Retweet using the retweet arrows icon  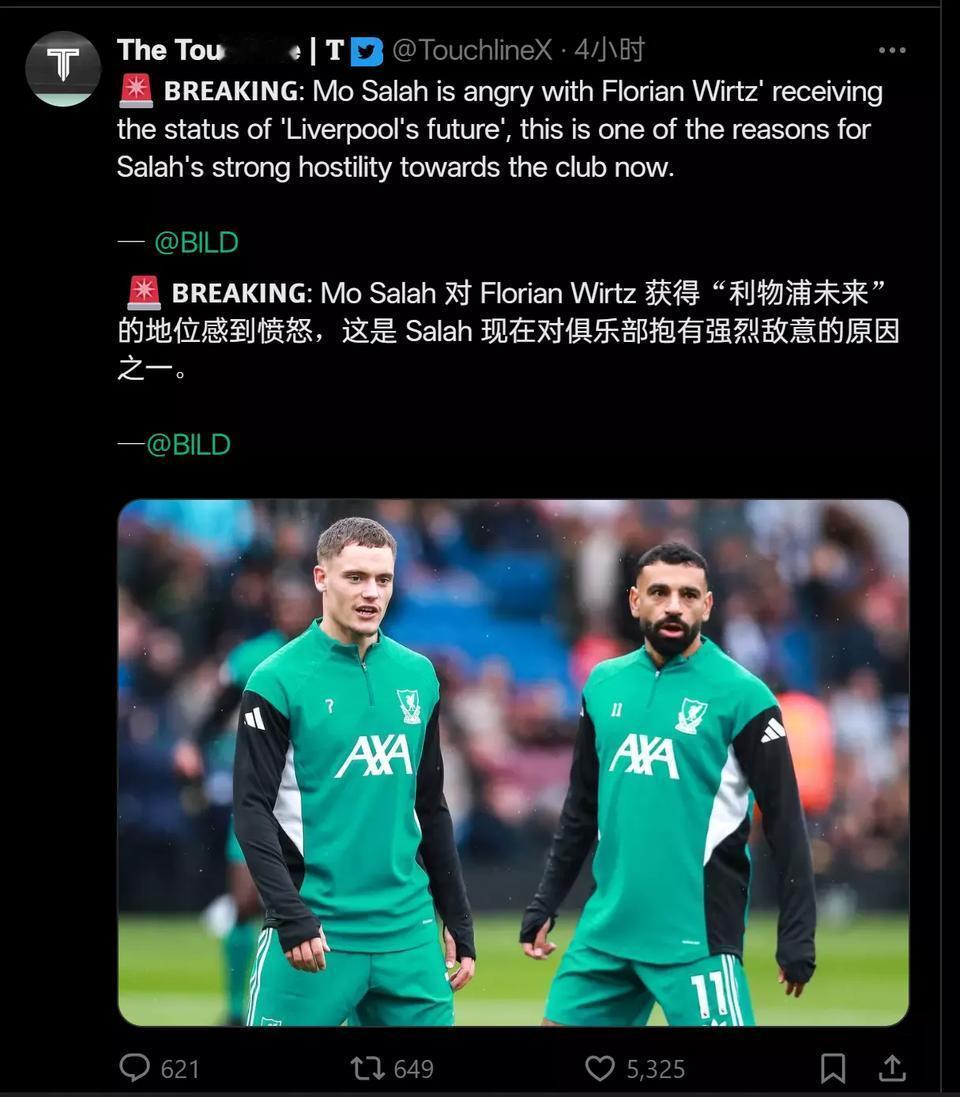367,1068
